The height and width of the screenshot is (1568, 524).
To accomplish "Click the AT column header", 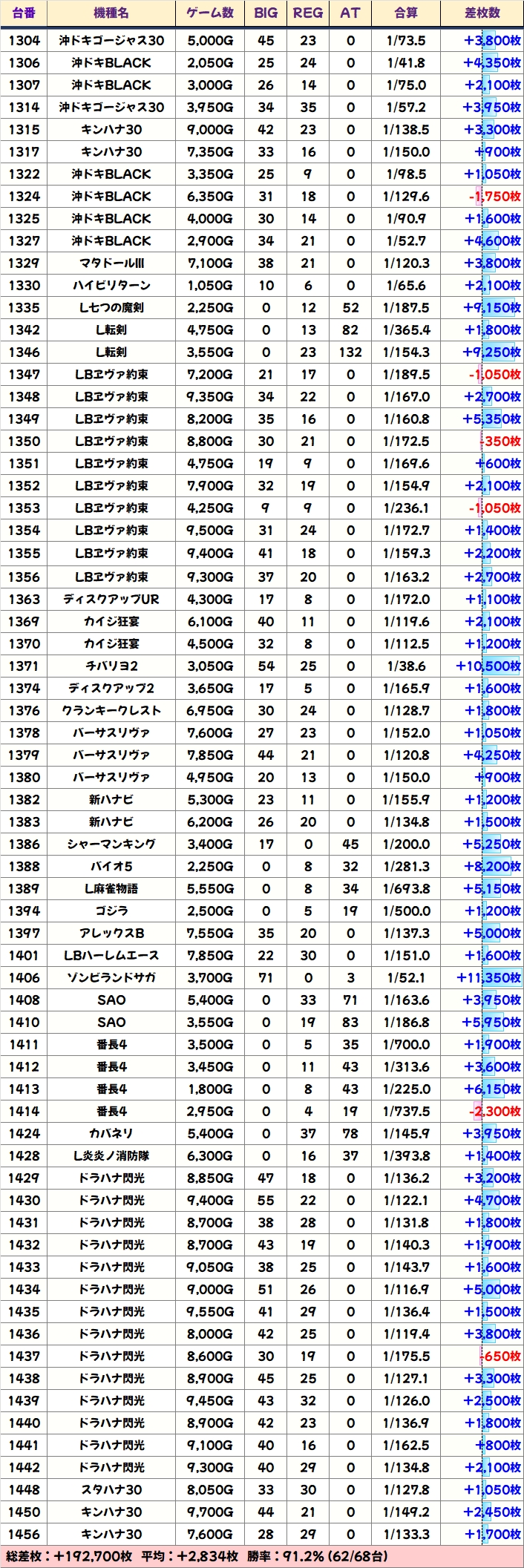I will [350, 13].
